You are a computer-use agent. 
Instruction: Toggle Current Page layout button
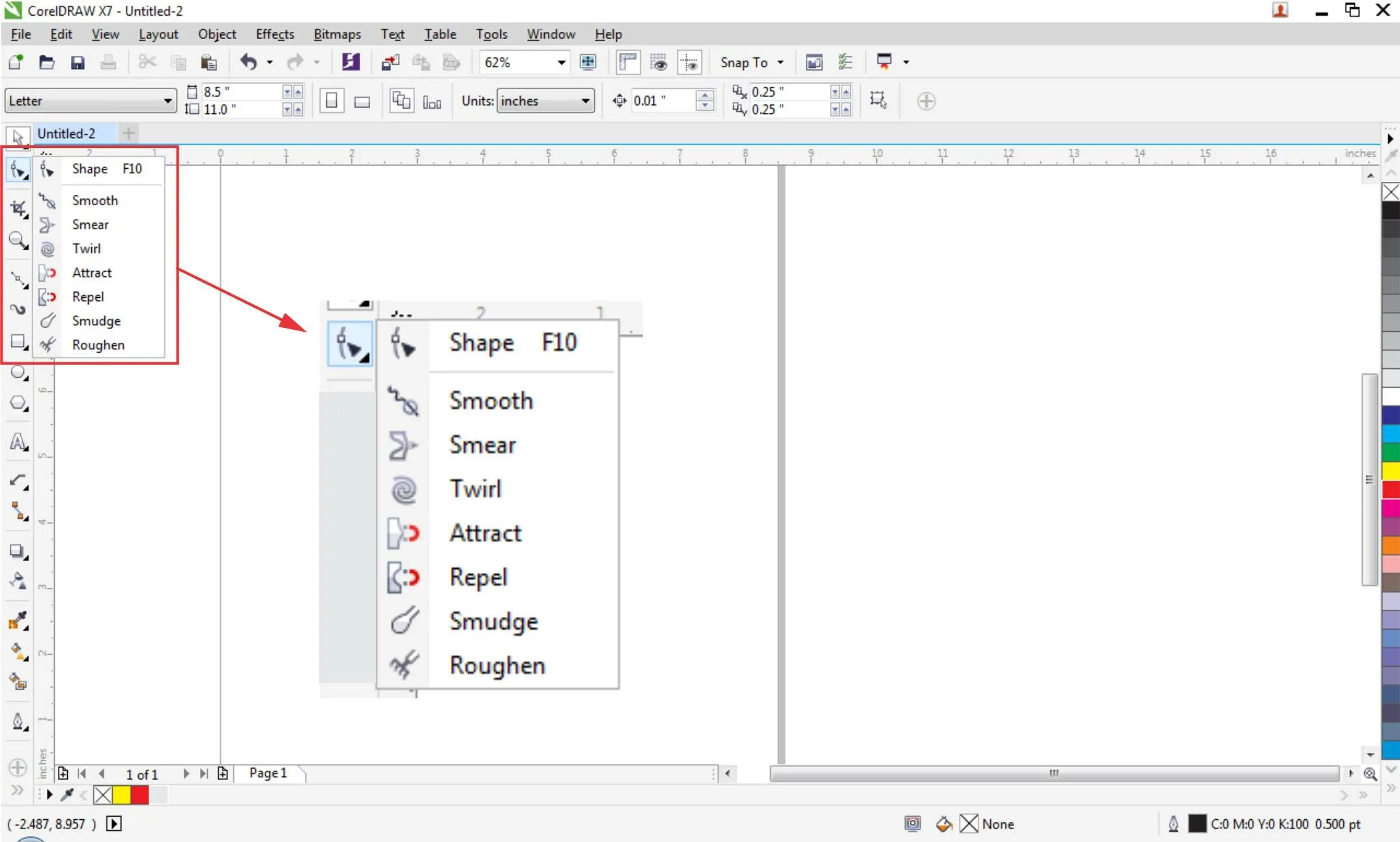coord(432,101)
